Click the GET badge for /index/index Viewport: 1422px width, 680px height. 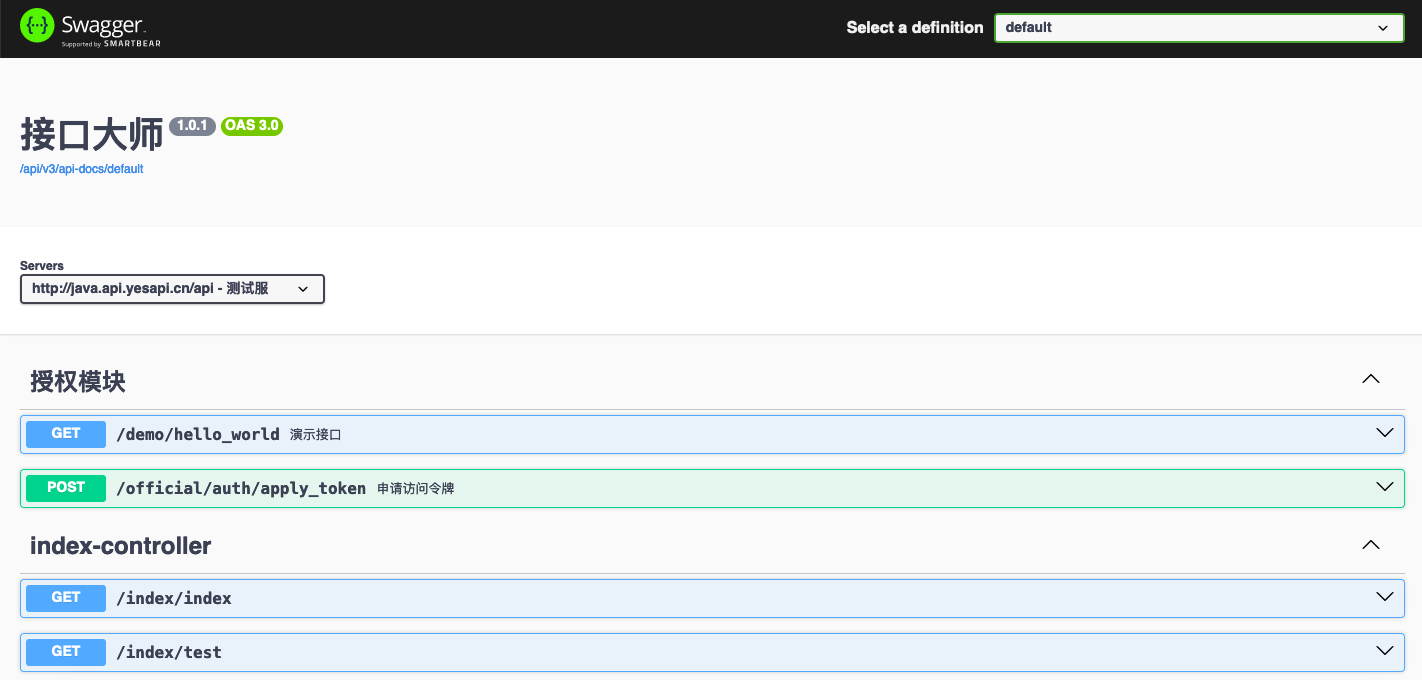66,598
